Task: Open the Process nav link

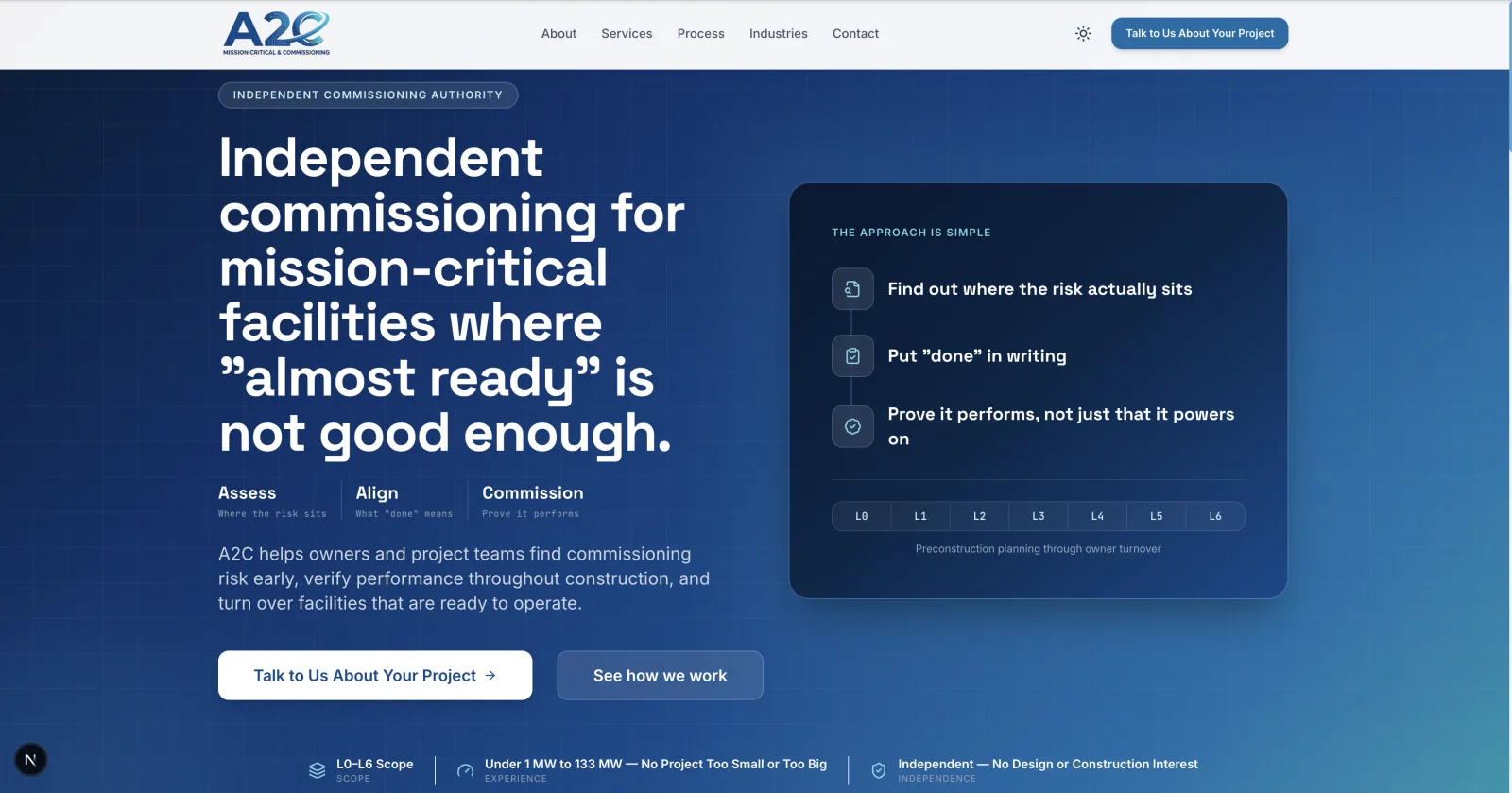Action: [x=700, y=33]
